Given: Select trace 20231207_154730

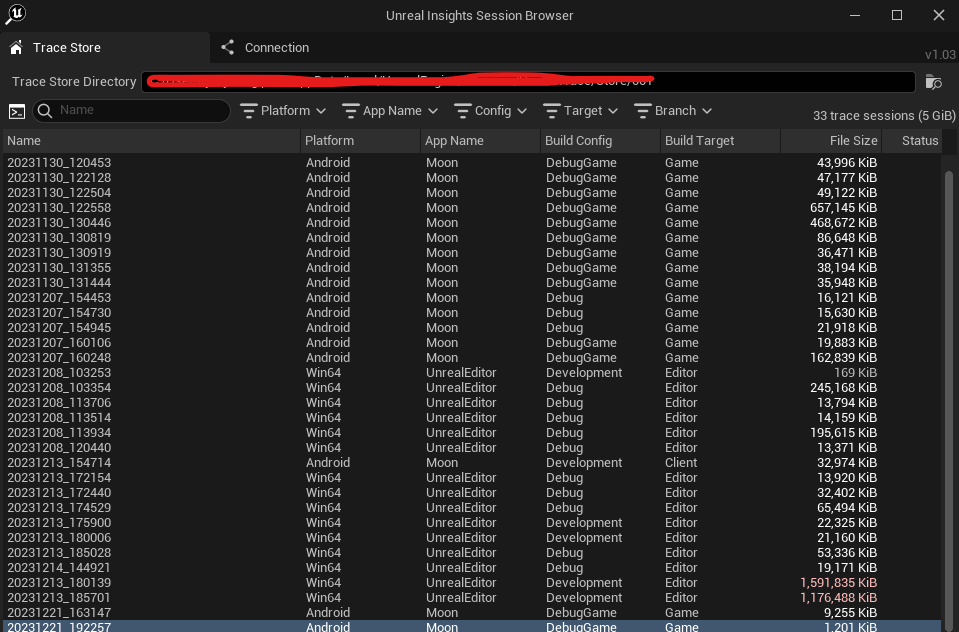Looking at the screenshot, I should point(472,313).
